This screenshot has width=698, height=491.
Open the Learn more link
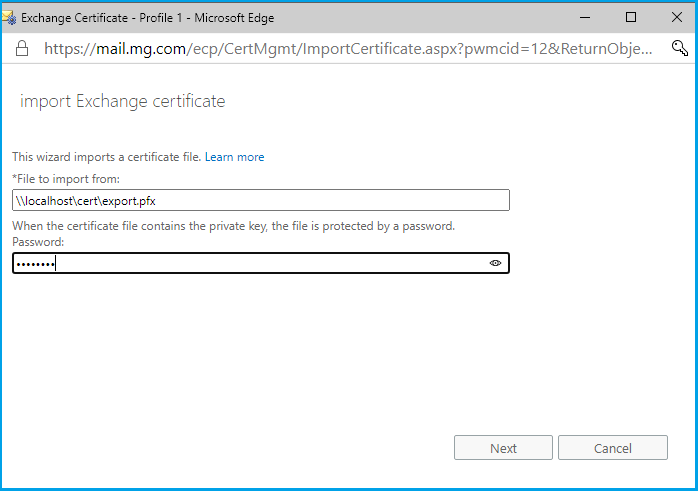(x=234, y=157)
